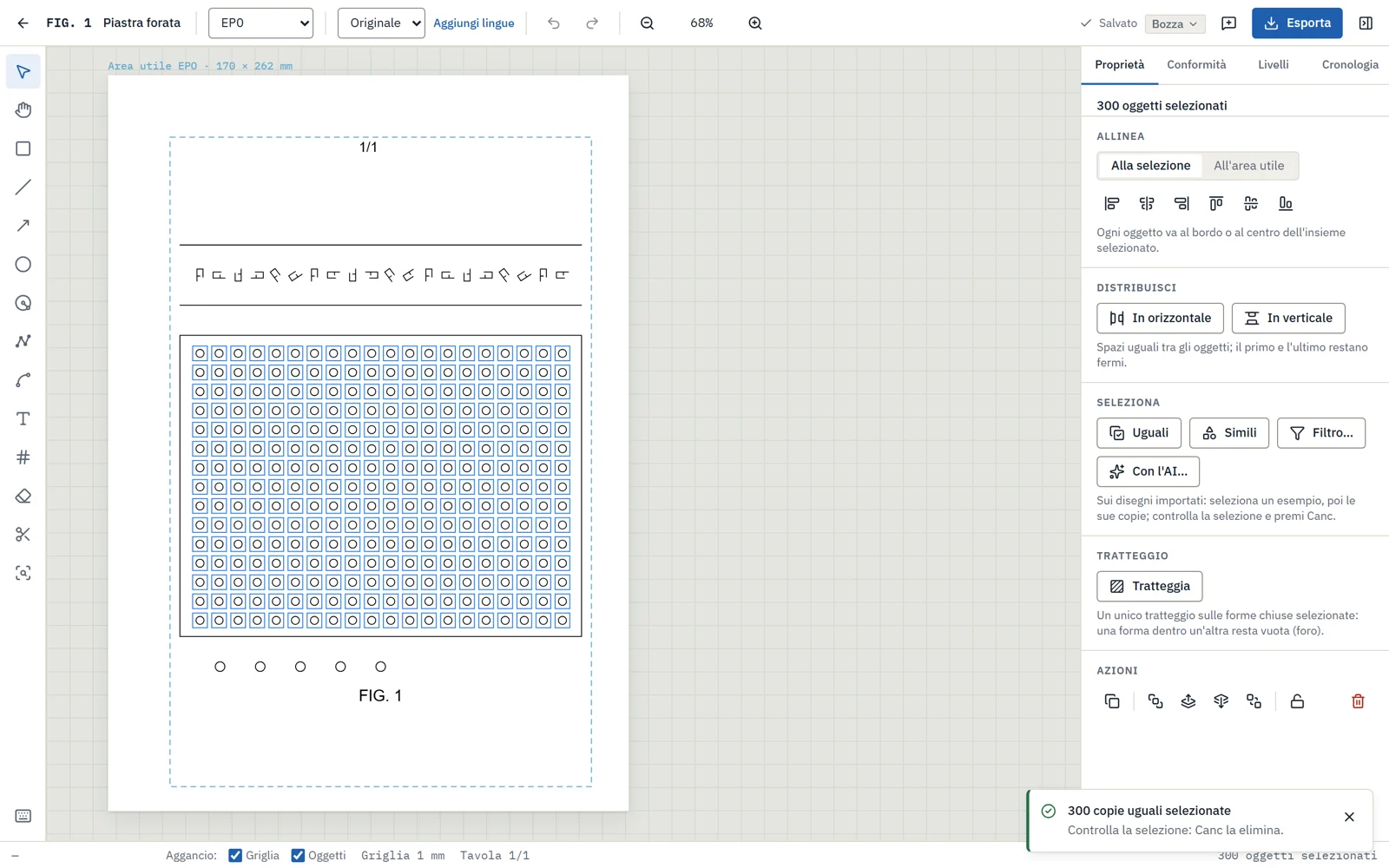The height and width of the screenshot is (868, 1389).
Task: Apply Tratteggia hatching button
Action: pyautogui.click(x=1149, y=587)
